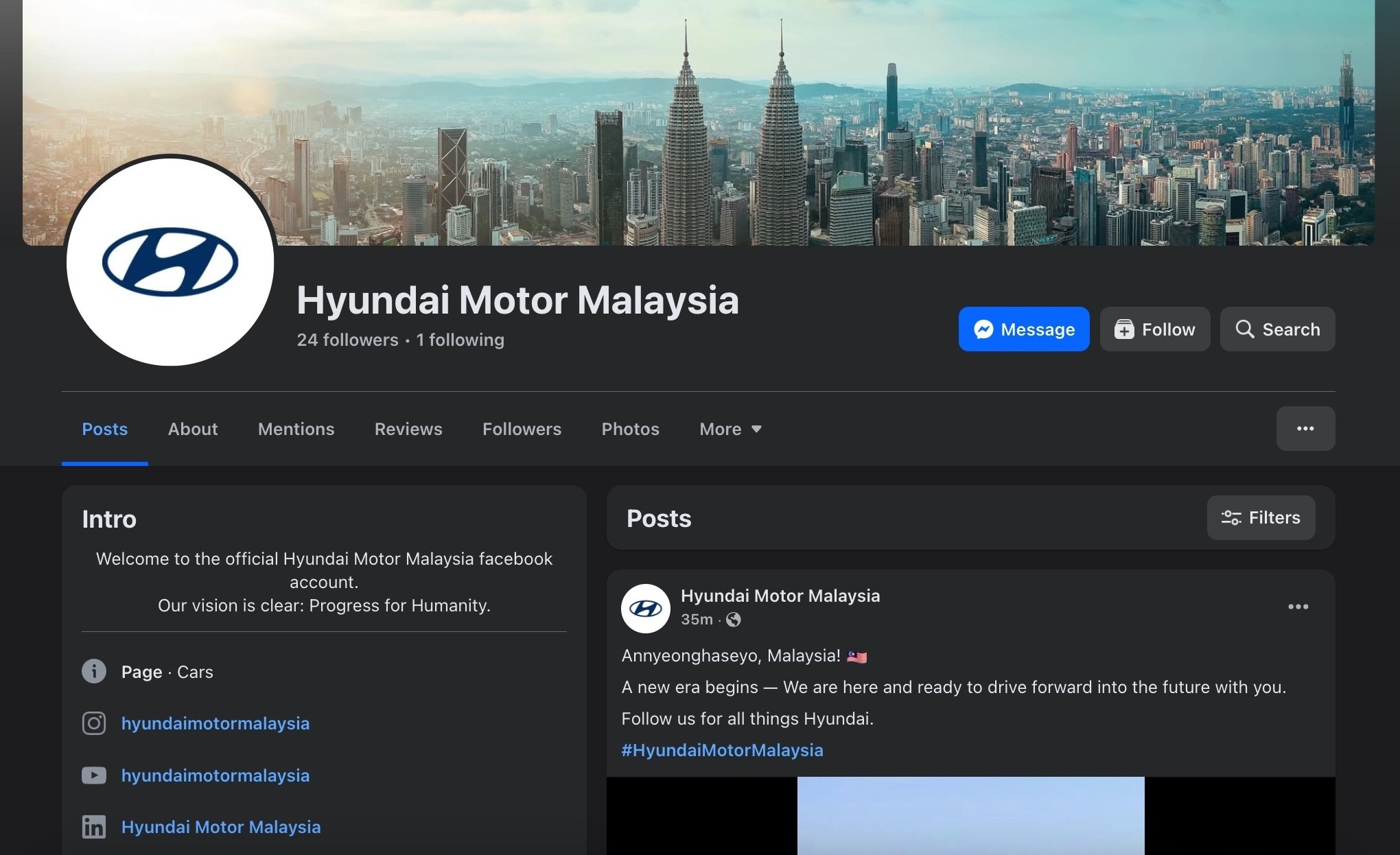Click the #HyundaiMotorMalaysia hashtag
This screenshot has width=1400, height=855.
[x=722, y=750]
